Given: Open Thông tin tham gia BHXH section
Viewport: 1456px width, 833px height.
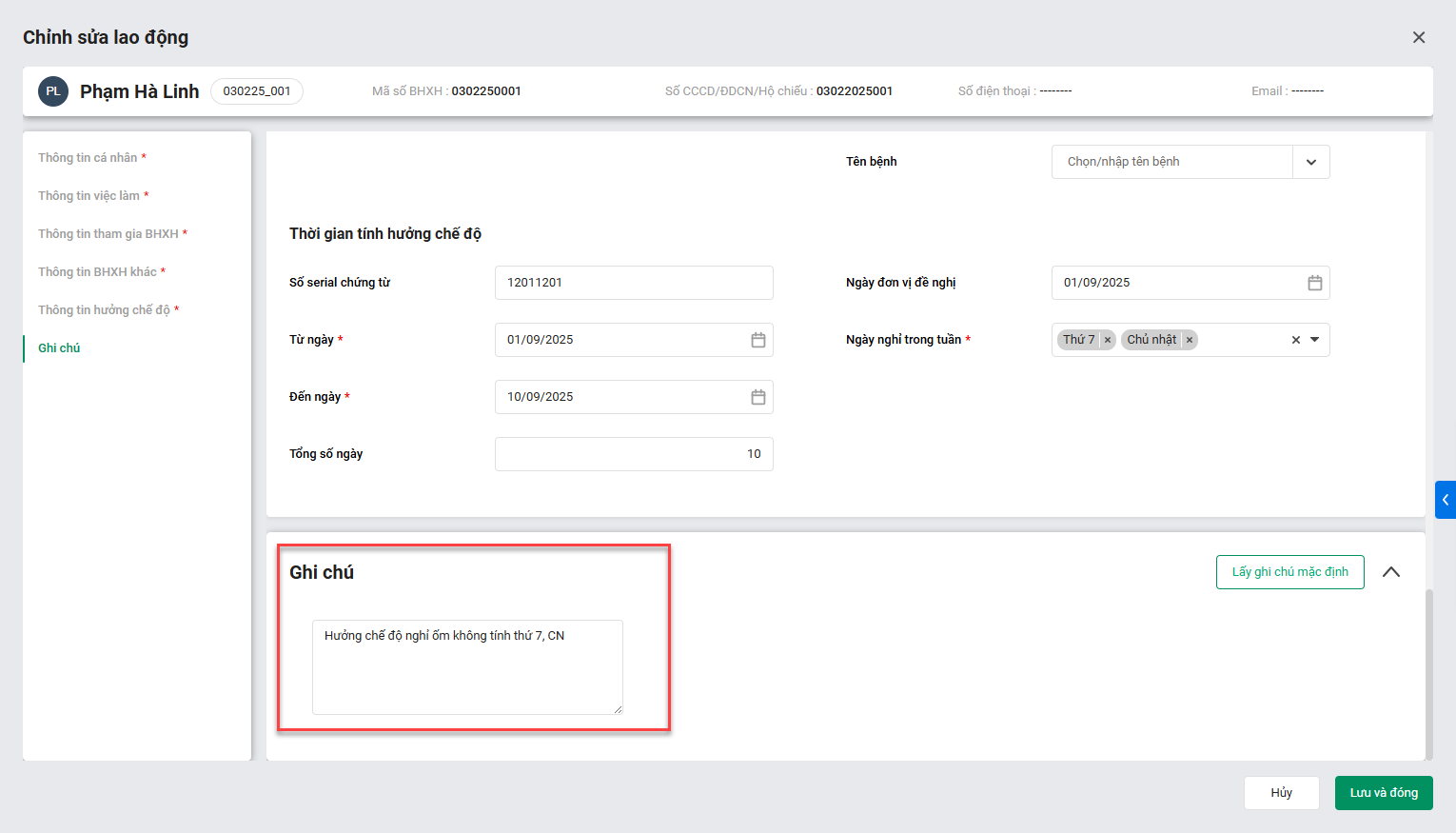Looking at the screenshot, I should (108, 234).
